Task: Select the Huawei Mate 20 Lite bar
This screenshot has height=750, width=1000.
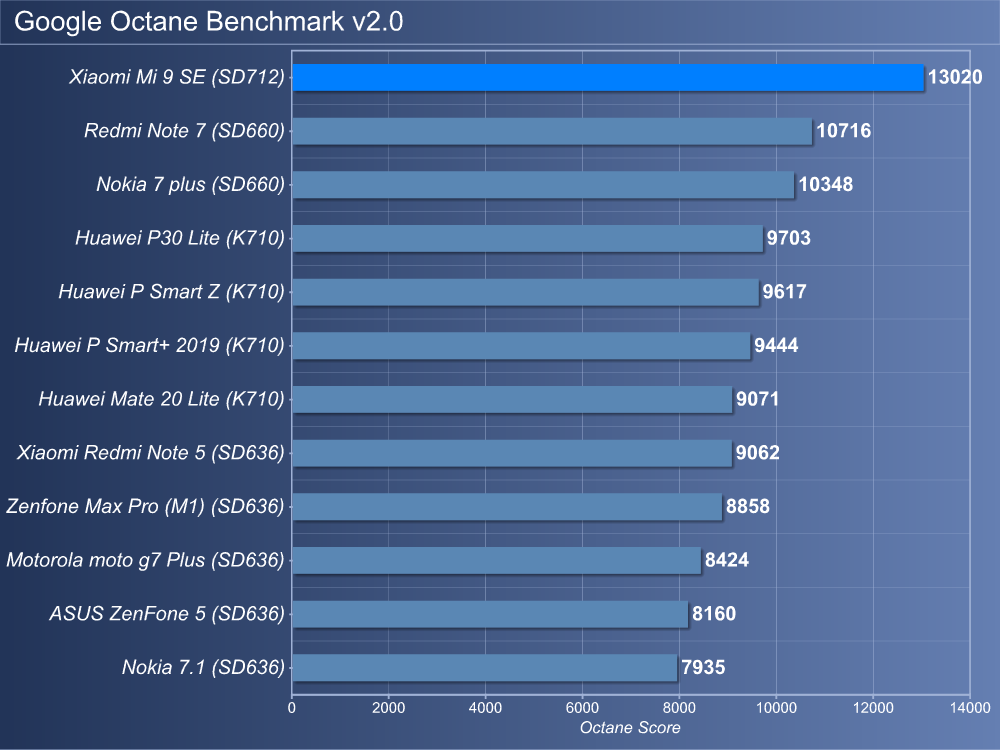Action: point(512,399)
